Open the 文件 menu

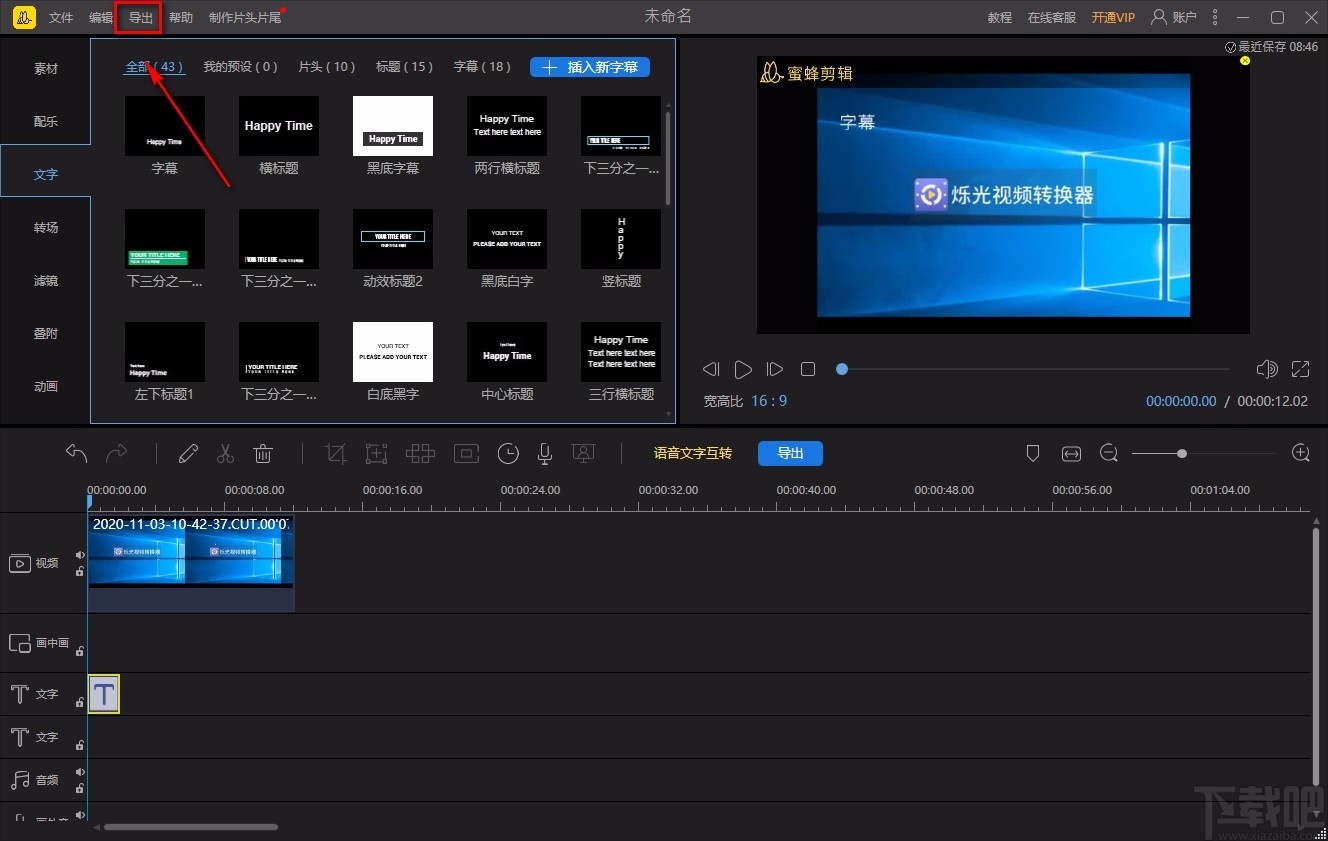[x=61, y=18]
